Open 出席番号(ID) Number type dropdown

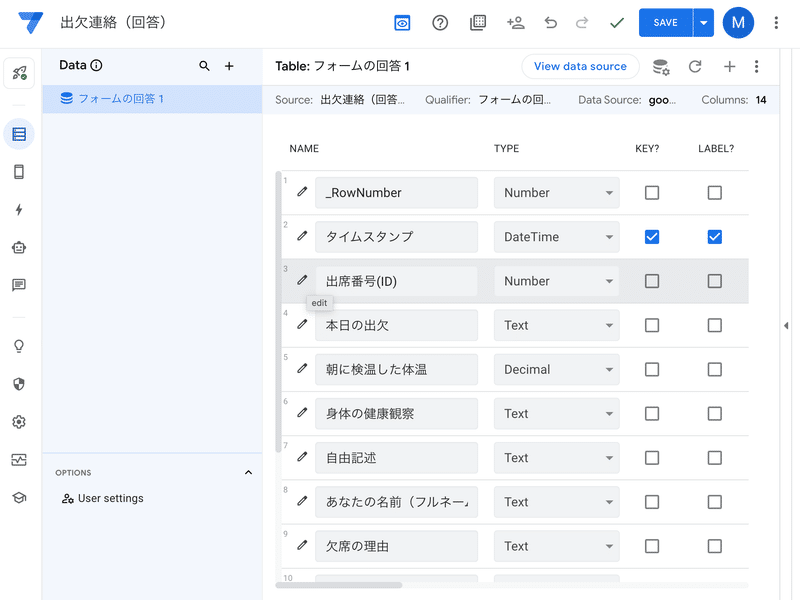pos(557,281)
